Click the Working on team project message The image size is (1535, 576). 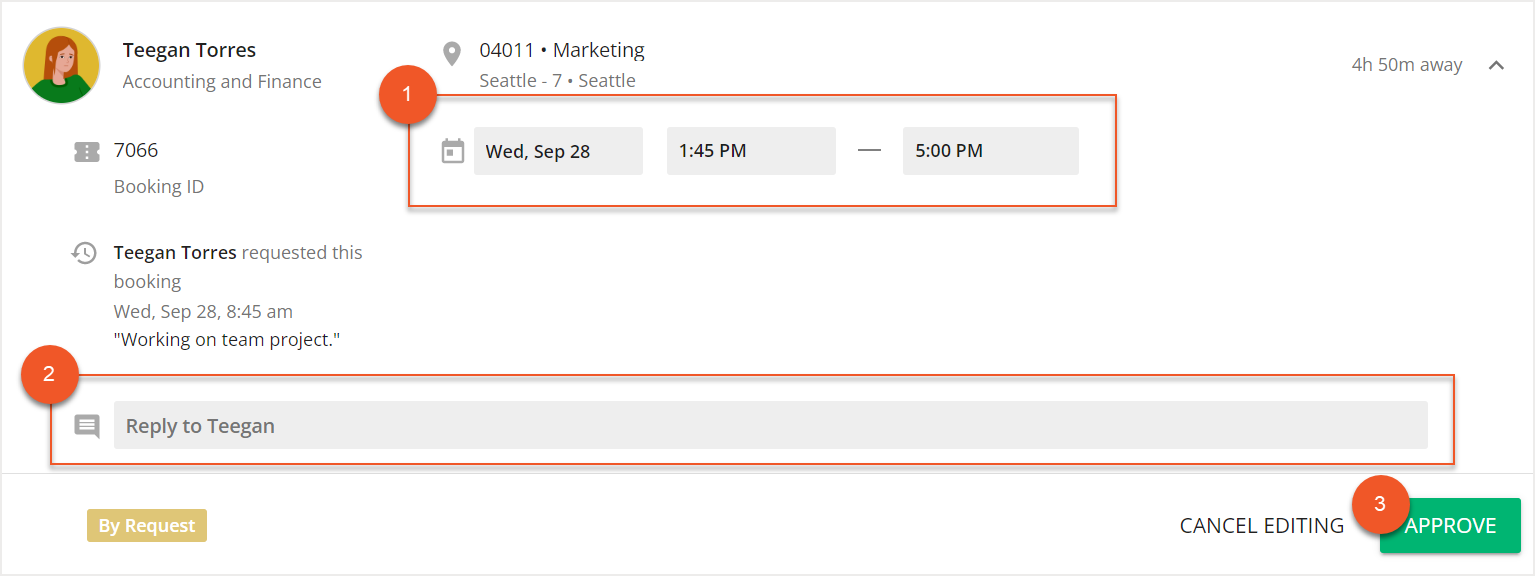coord(228,340)
